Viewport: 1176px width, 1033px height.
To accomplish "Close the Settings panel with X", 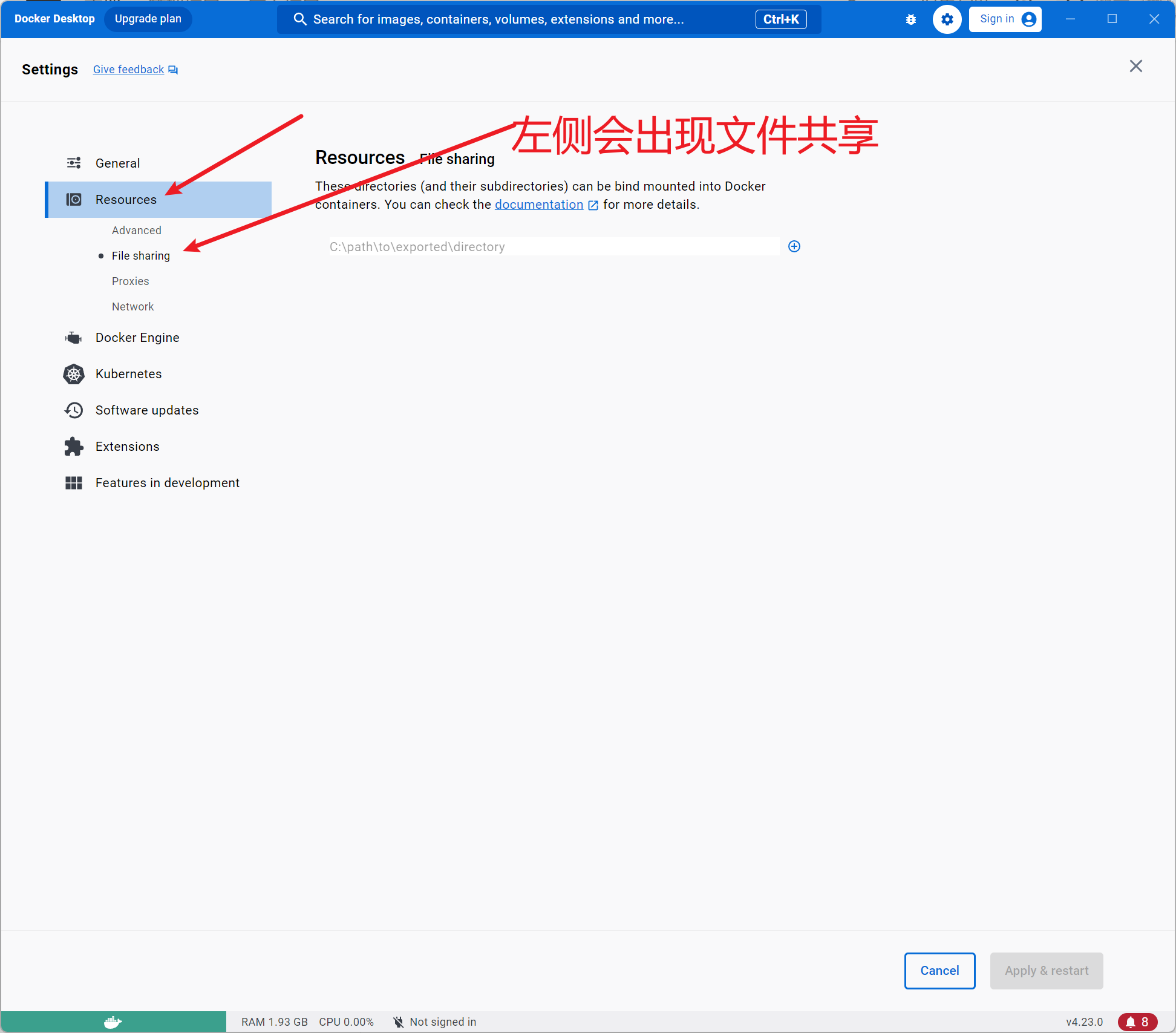I will pyautogui.click(x=1135, y=67).
